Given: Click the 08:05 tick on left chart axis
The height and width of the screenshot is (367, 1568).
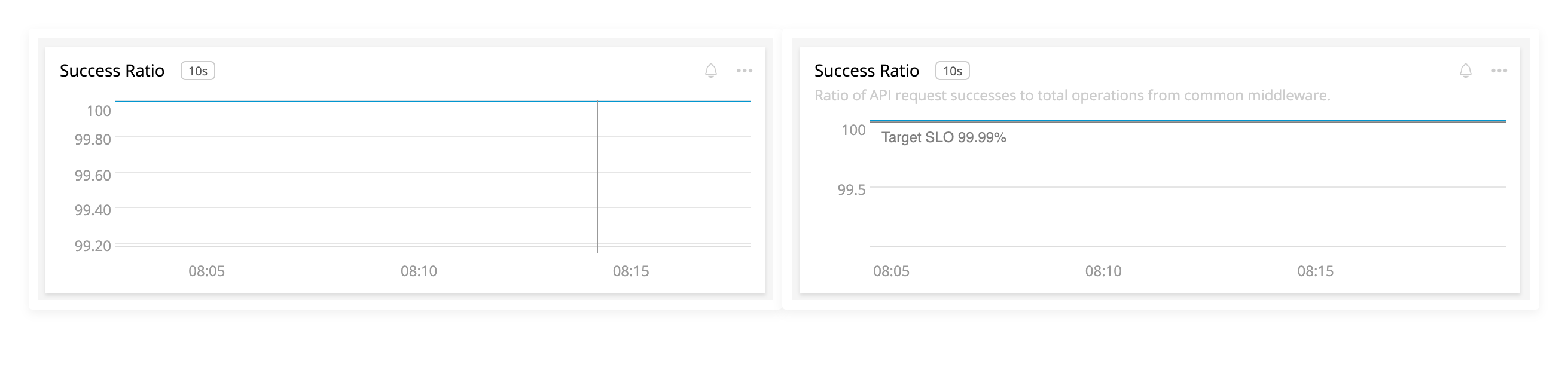Looking at the screenshot, I should click(x=206, y=271).
